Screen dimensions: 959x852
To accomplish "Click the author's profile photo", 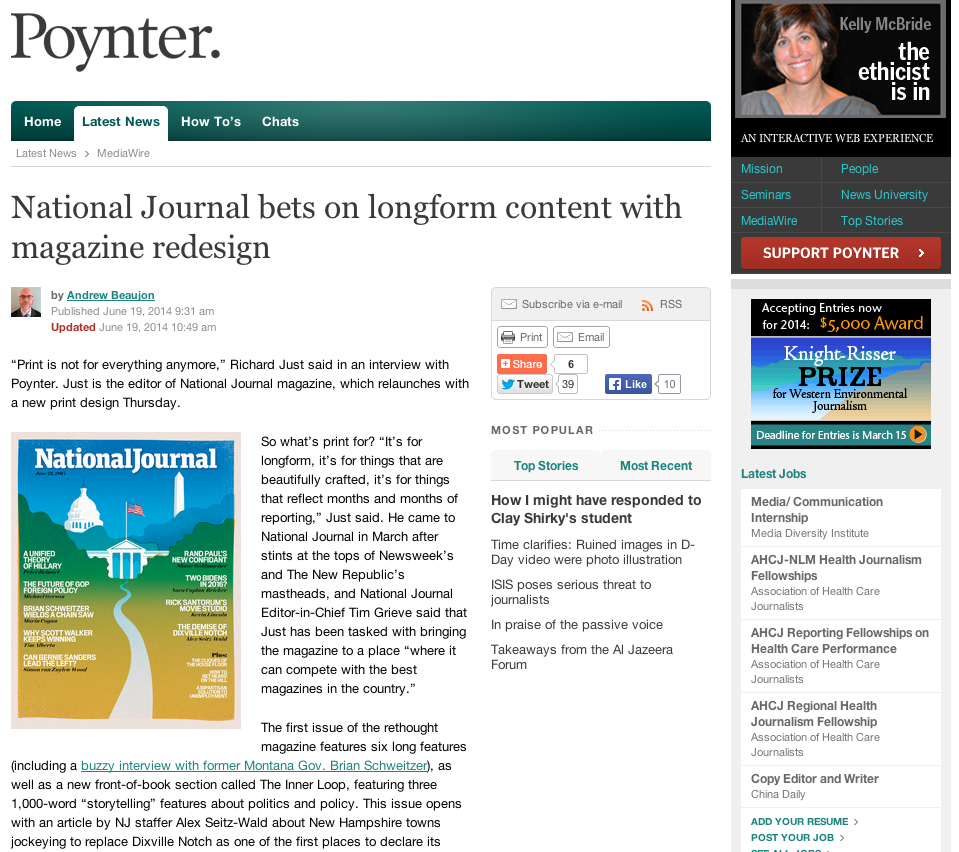I will tap(26, 302).
